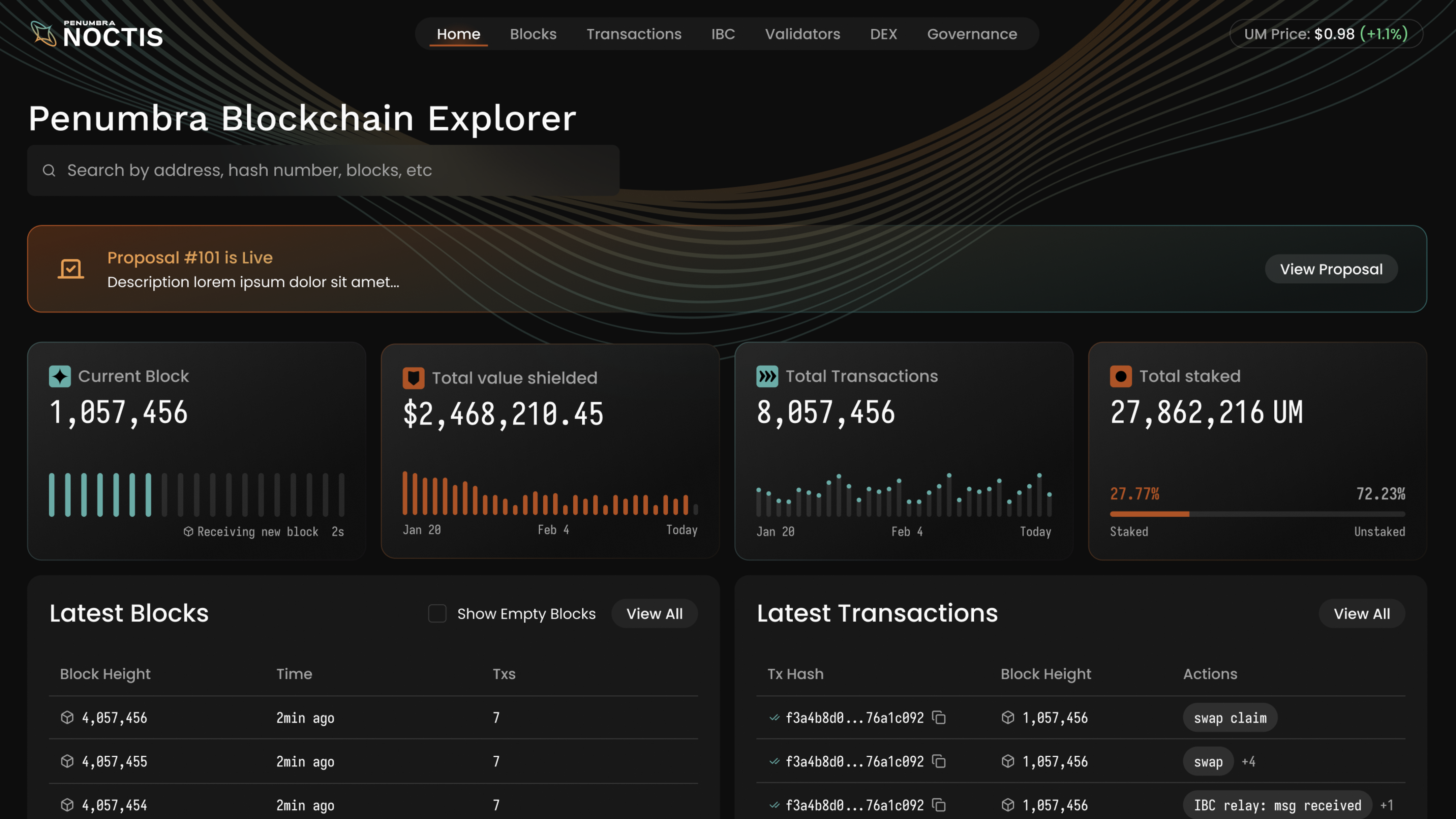Click the Penumbra Noctis logo
Image resolution: width=1456 pixels, height=819 pixels.
97,34
